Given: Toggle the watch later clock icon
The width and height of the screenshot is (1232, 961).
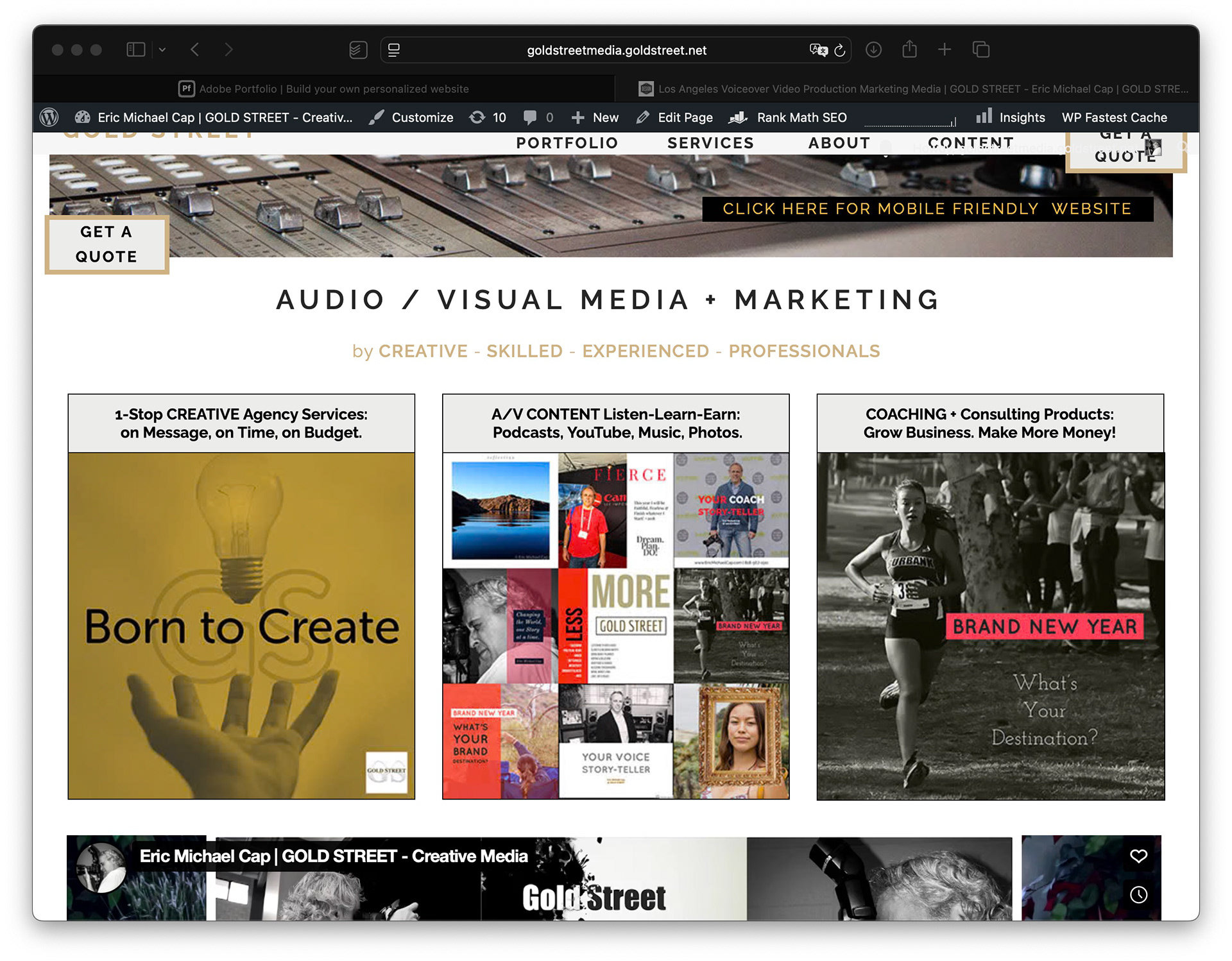Looking at the screenshot, I should tap(1138, 894).
